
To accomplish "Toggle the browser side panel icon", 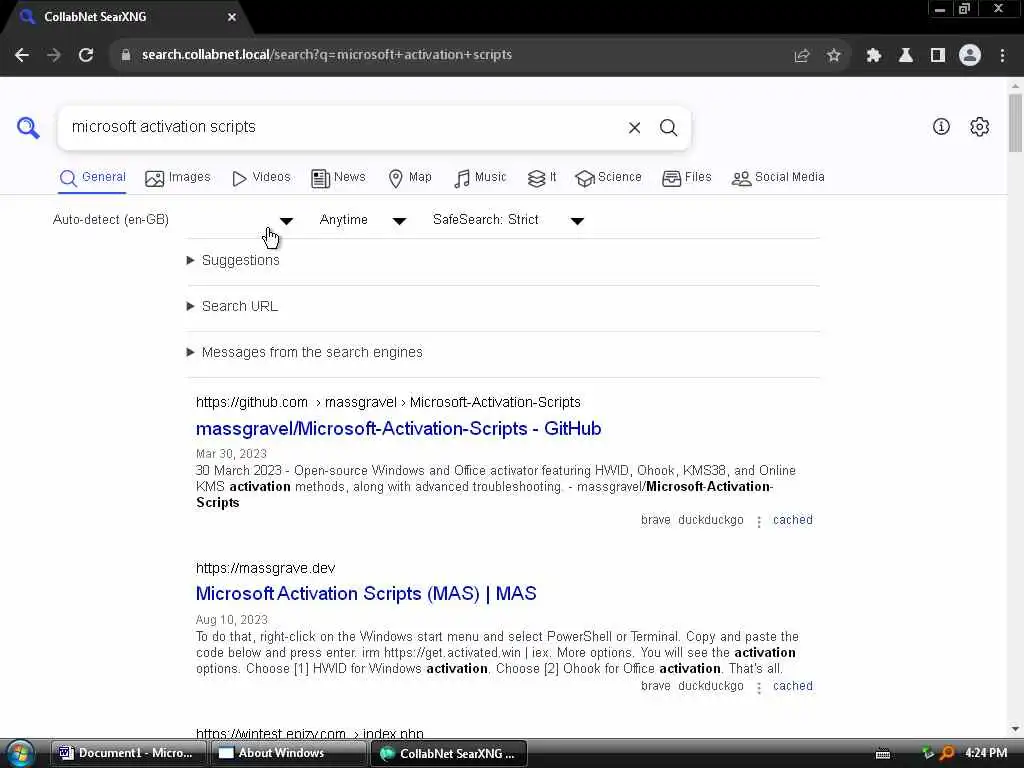I will point(938,56).
